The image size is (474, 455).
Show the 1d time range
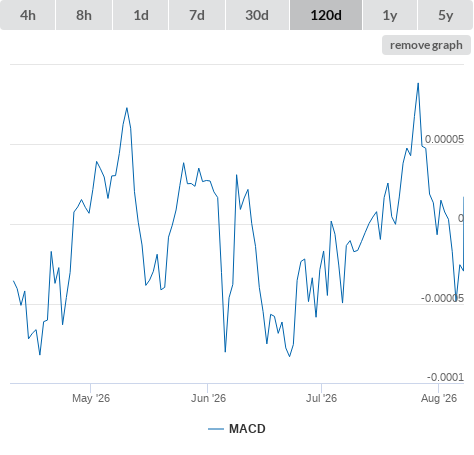141,15
